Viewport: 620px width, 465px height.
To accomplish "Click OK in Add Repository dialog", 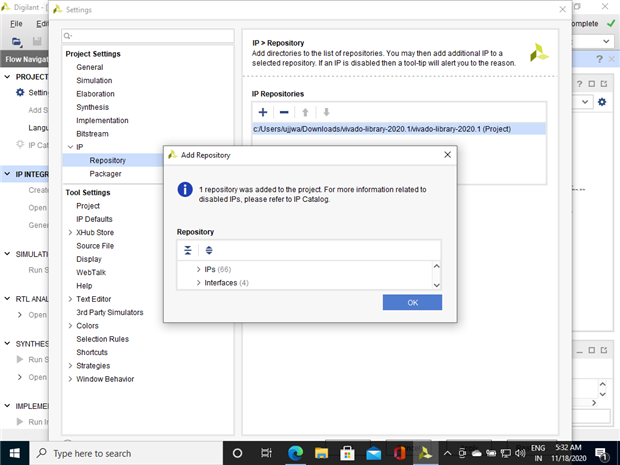I will (x=412, y=302).
